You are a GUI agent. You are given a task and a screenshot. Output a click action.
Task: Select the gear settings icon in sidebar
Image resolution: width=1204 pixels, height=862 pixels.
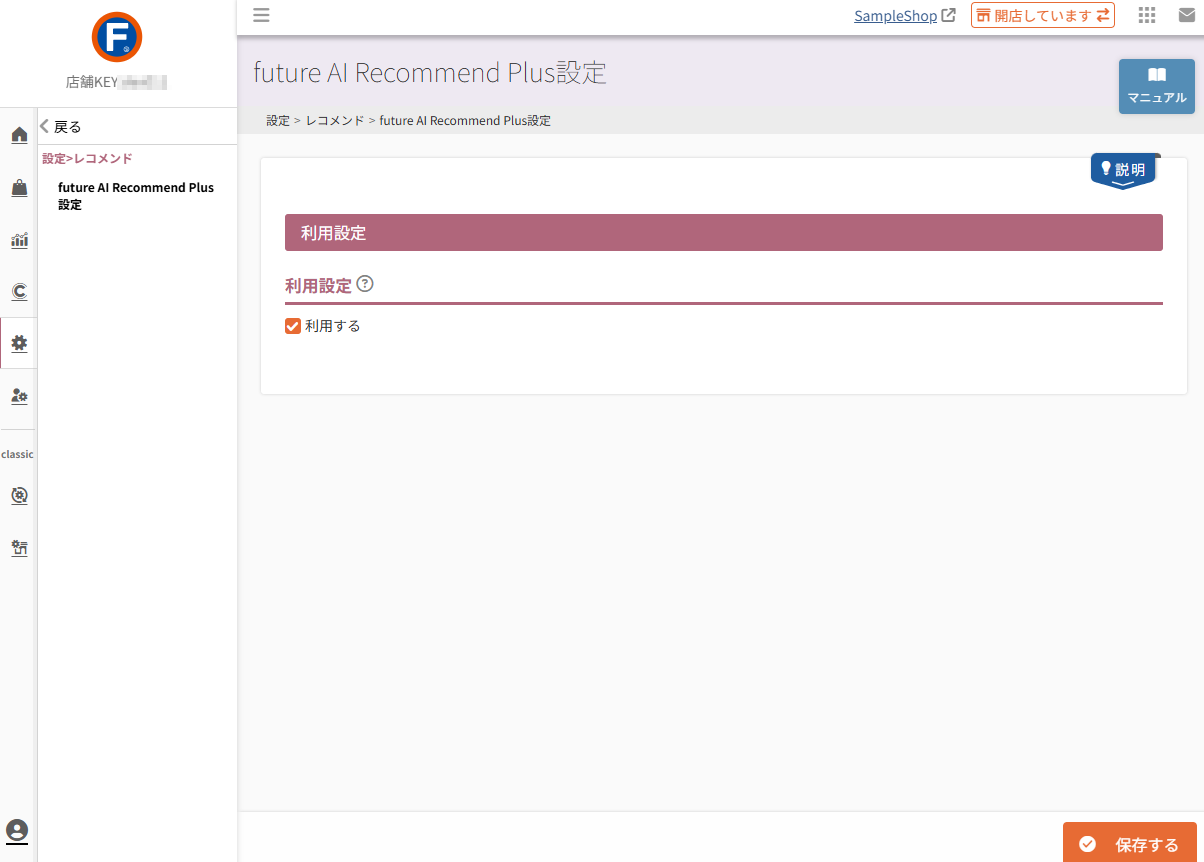click(18, 343)
